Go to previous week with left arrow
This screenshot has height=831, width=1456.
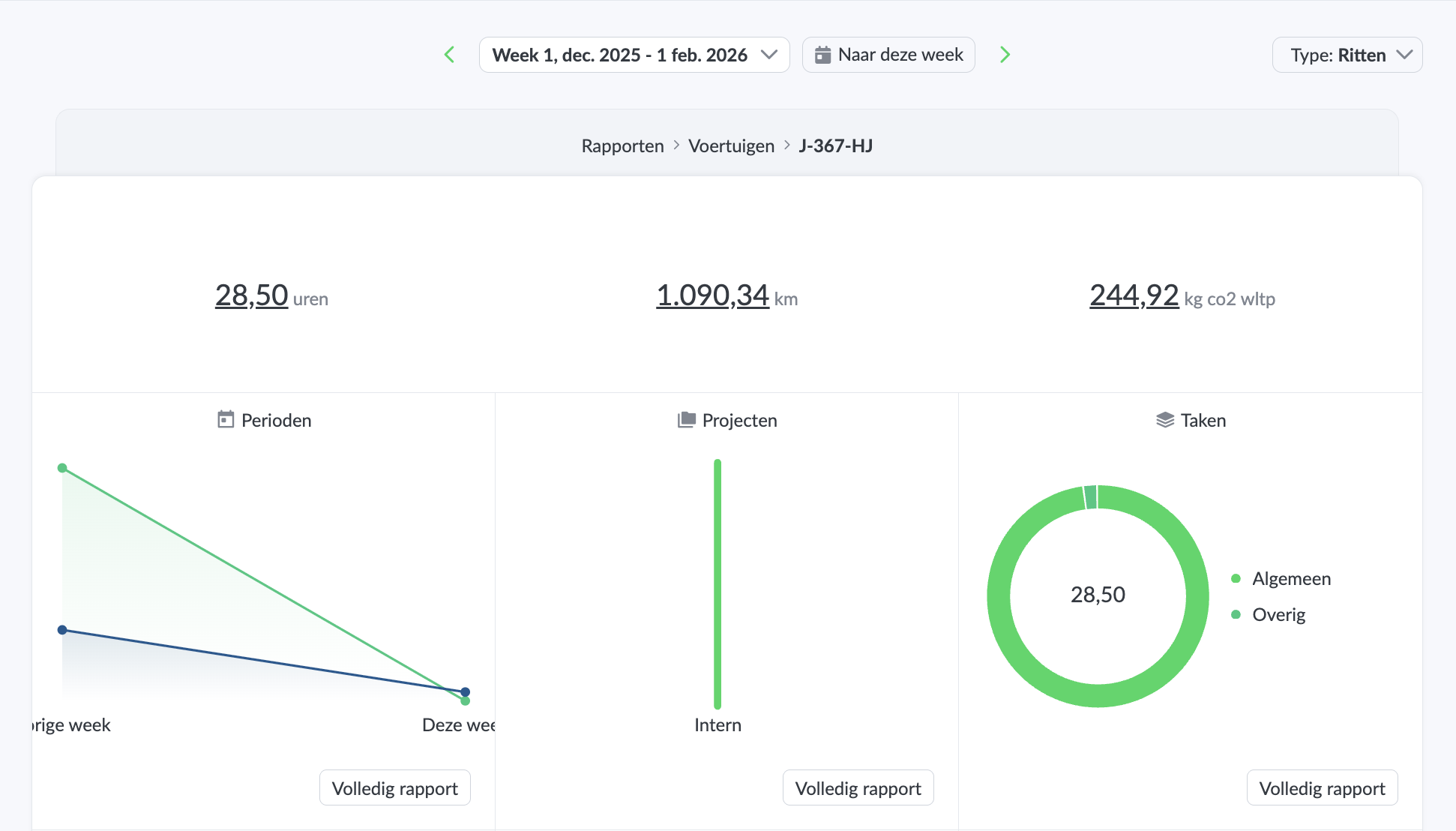(450, 55)
